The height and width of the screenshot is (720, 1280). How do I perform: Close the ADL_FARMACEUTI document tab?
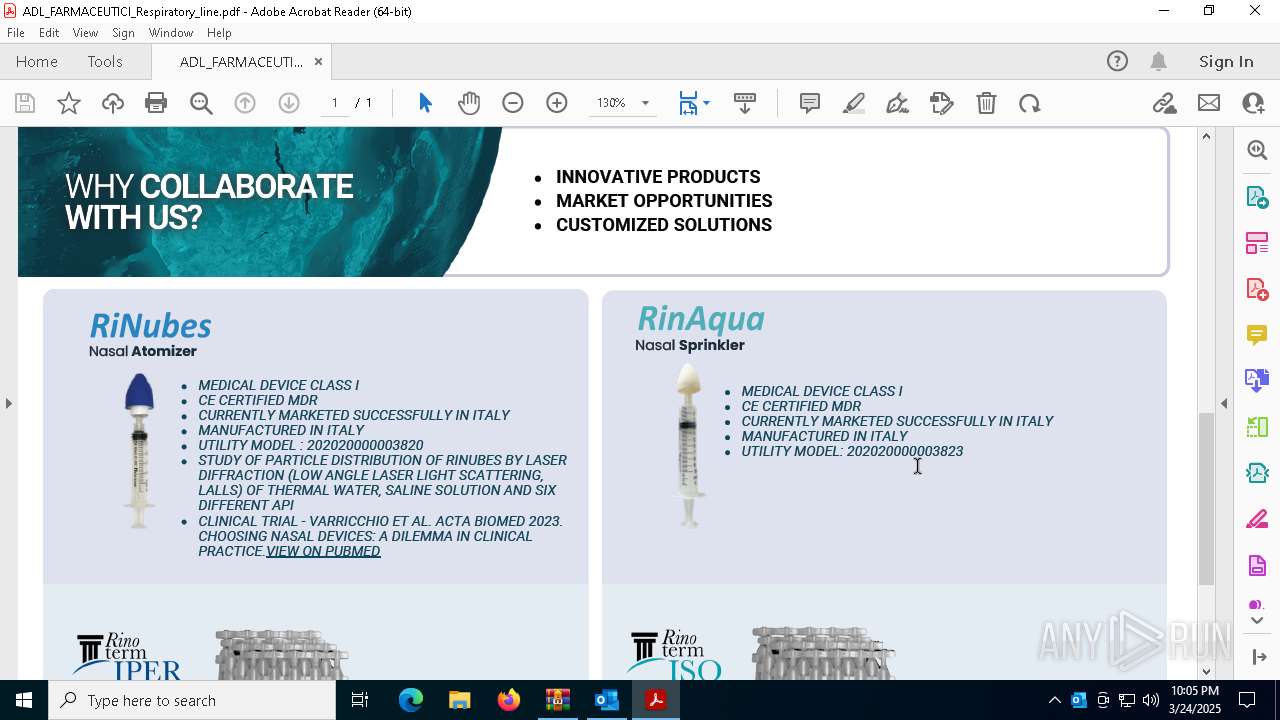pyautogui.click(x=318, y=61)
